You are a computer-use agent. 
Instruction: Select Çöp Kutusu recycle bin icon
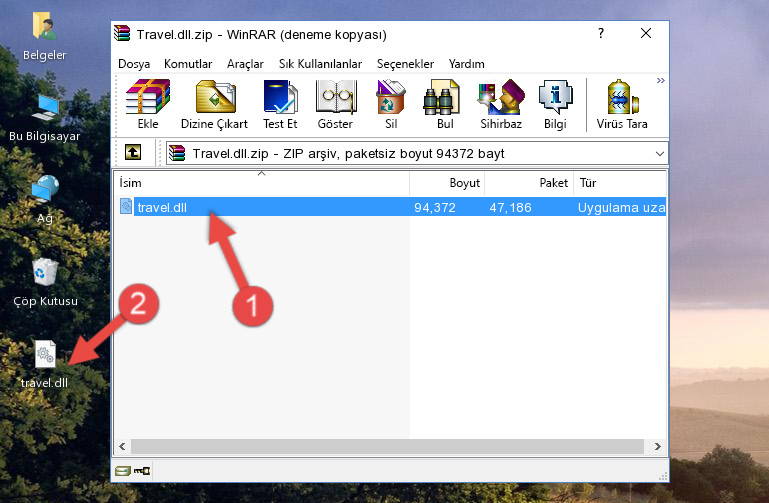(x=45, y=282)
